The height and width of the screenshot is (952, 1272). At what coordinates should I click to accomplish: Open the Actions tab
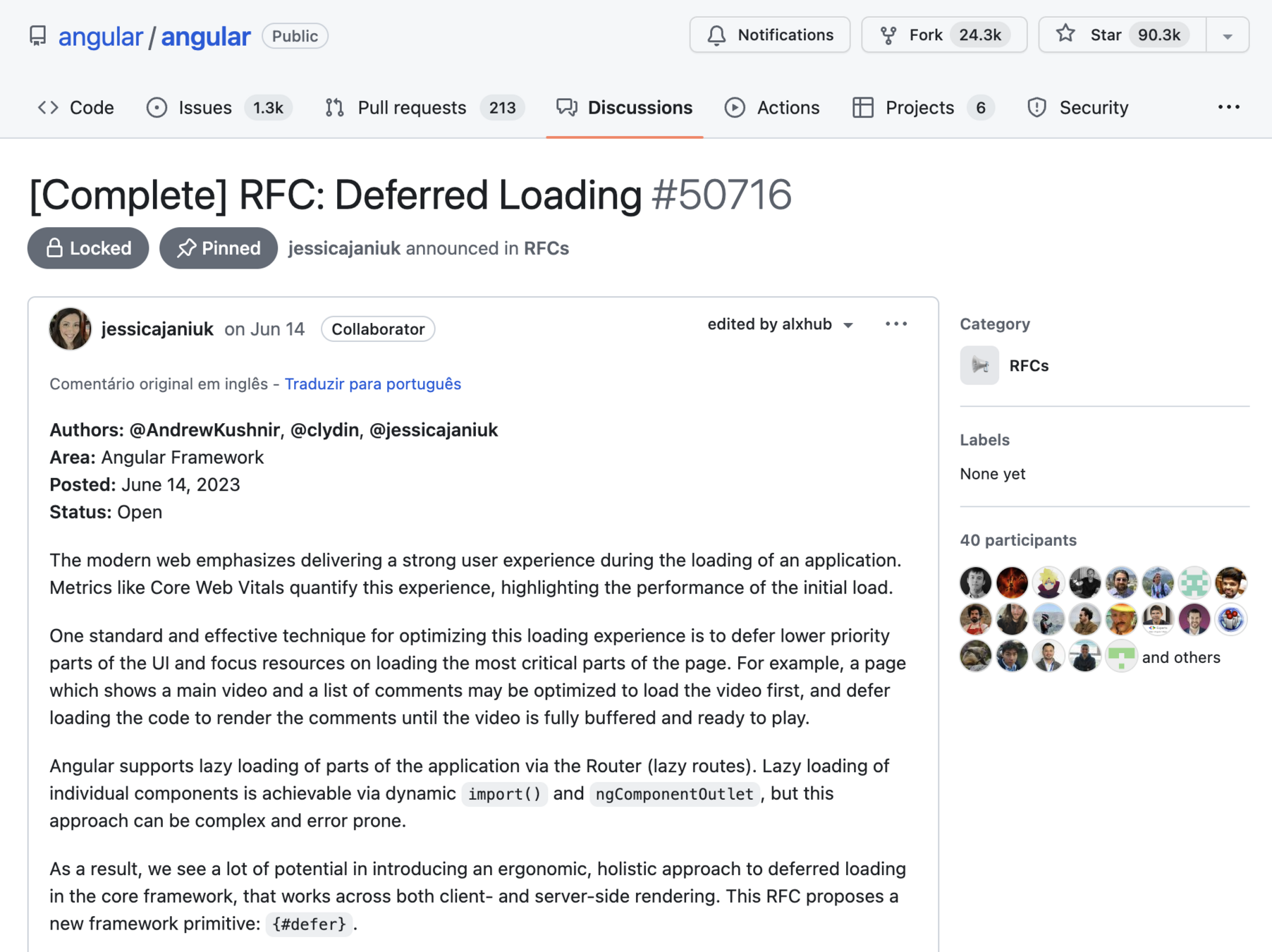[x=772, y=107]
